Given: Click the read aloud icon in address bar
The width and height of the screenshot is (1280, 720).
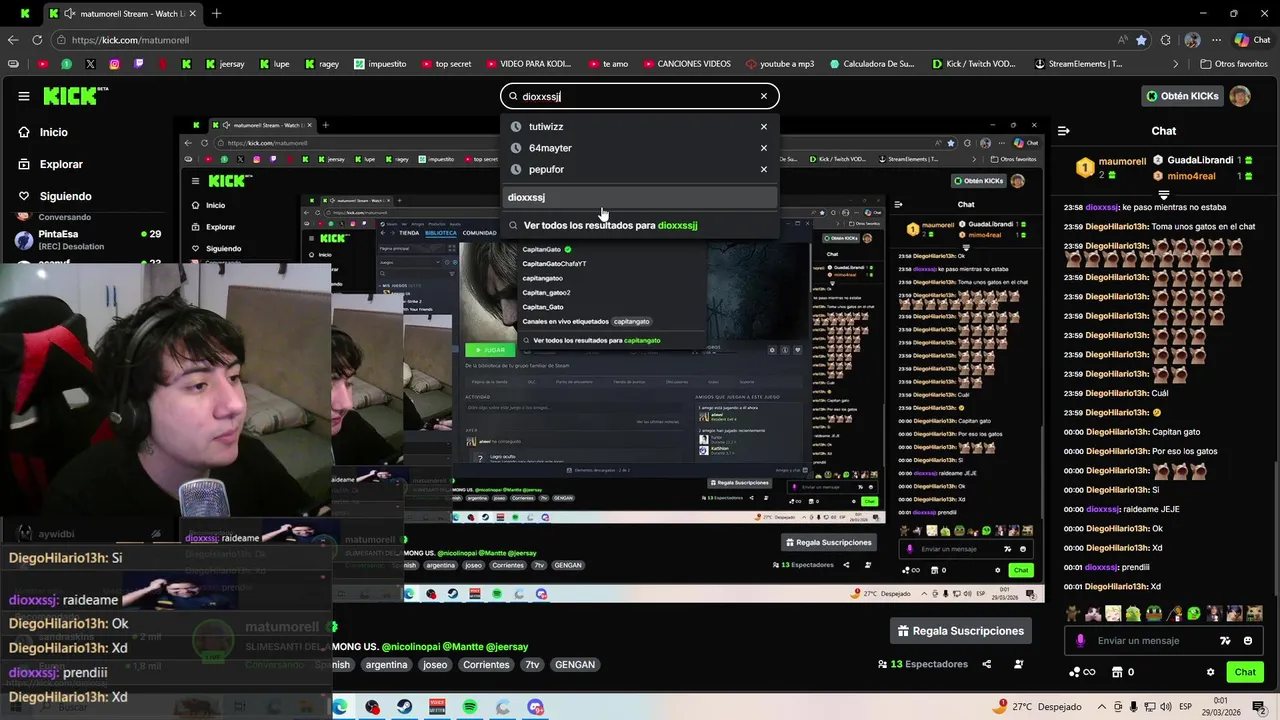Looking at the screenshot, I should [1123, 40].
